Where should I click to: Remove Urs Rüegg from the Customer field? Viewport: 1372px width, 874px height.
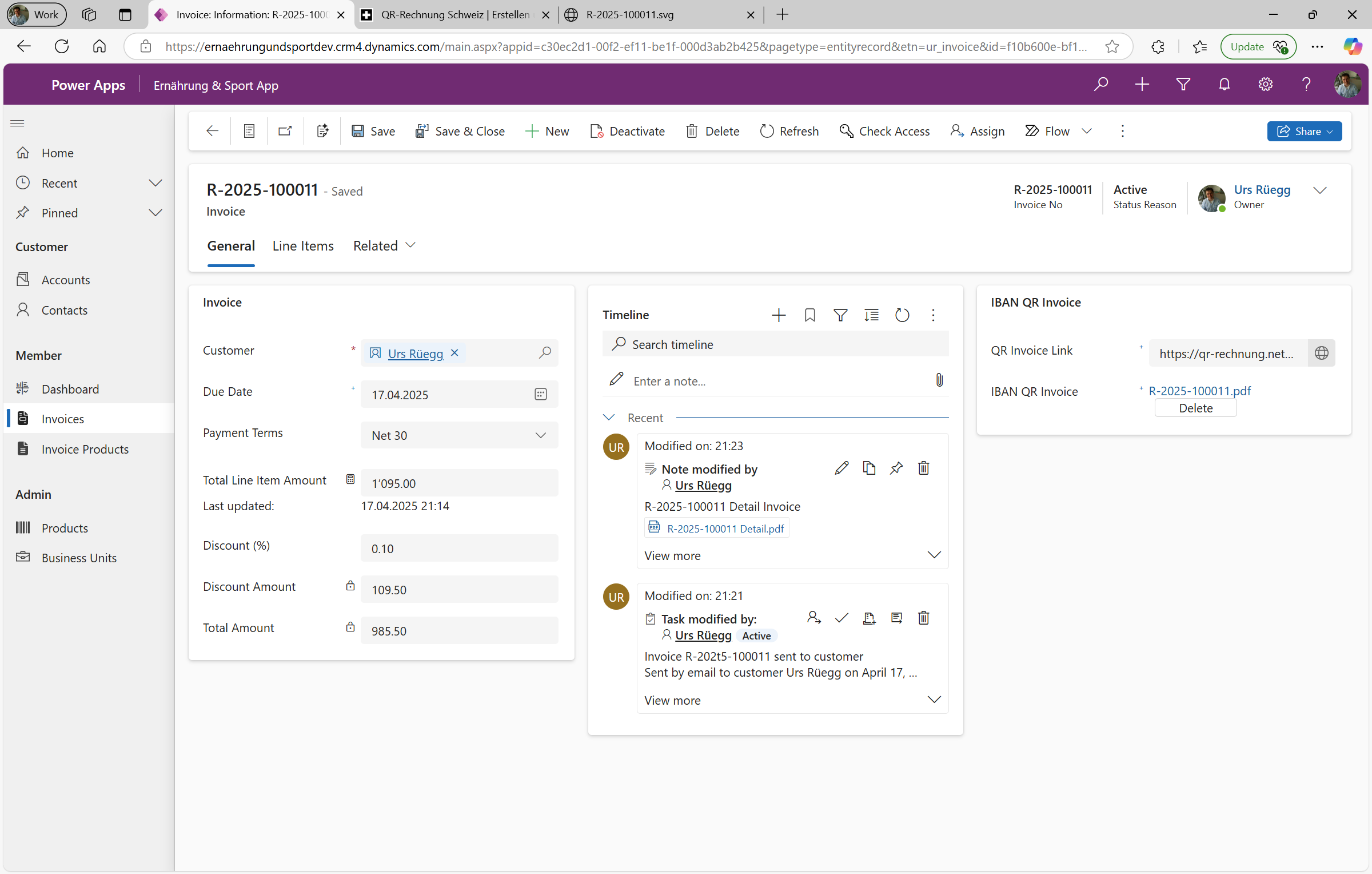pos(454,353)
